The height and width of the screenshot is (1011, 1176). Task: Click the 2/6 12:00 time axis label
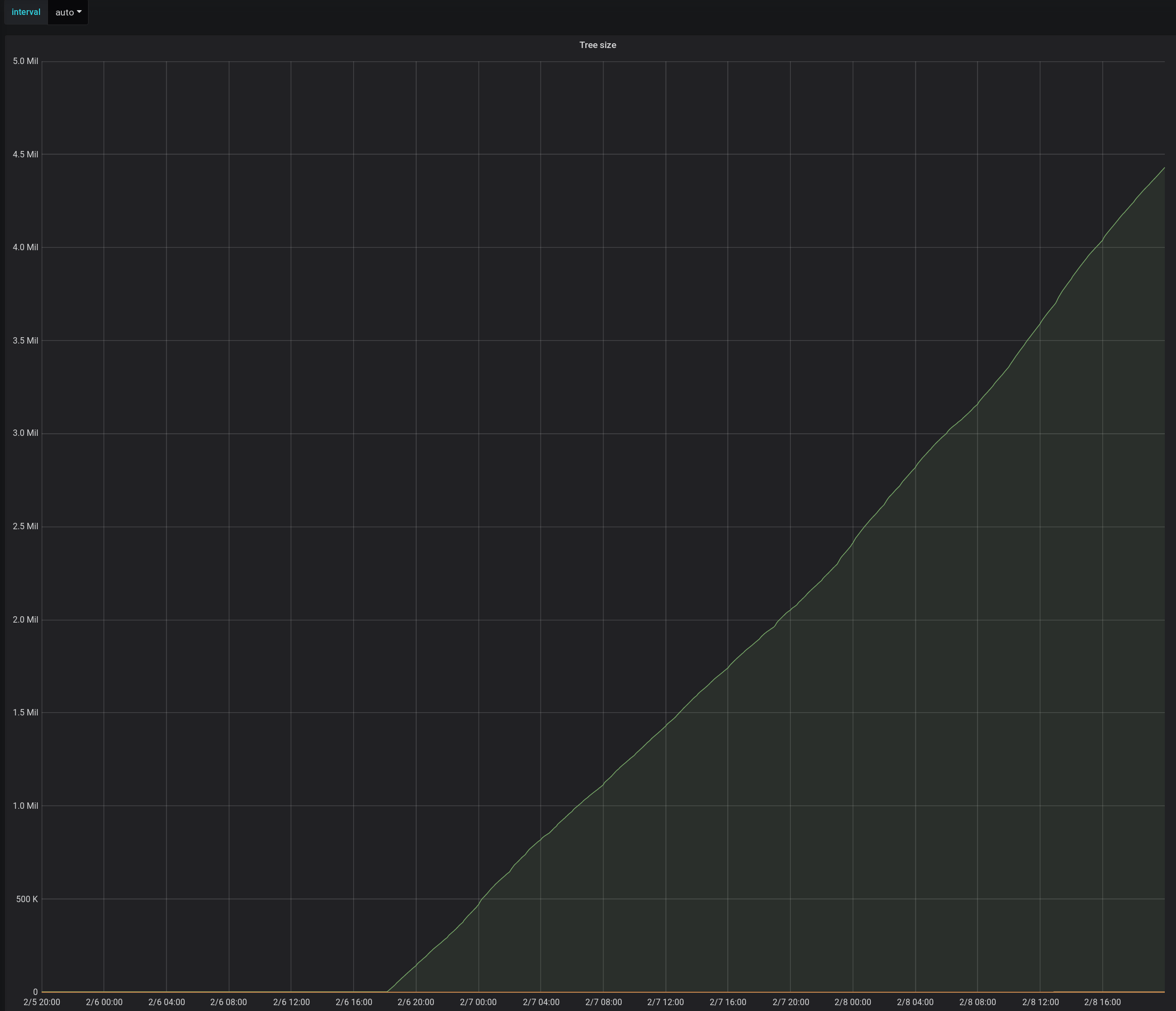coord(291,1002)
